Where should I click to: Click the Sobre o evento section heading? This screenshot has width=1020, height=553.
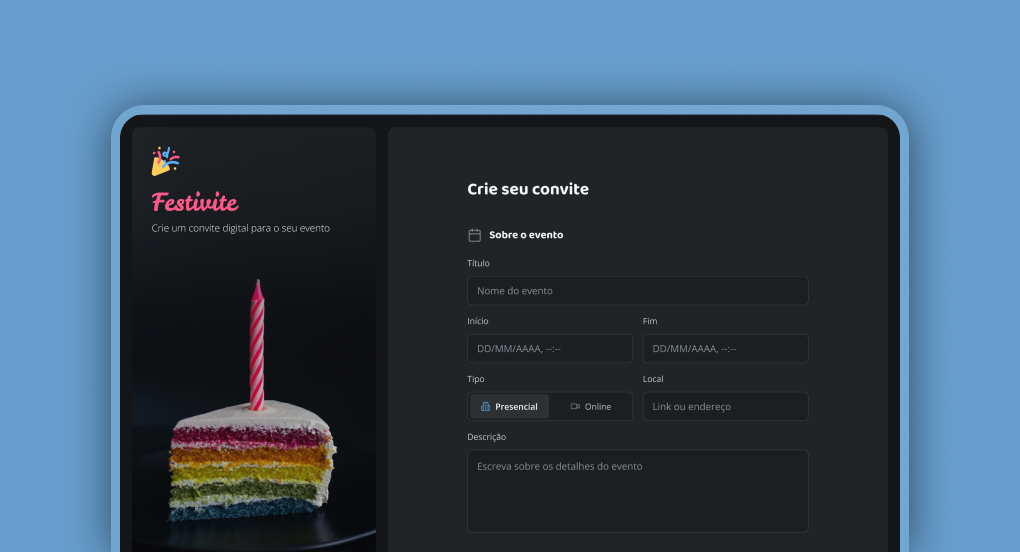[x=526, y=235]
